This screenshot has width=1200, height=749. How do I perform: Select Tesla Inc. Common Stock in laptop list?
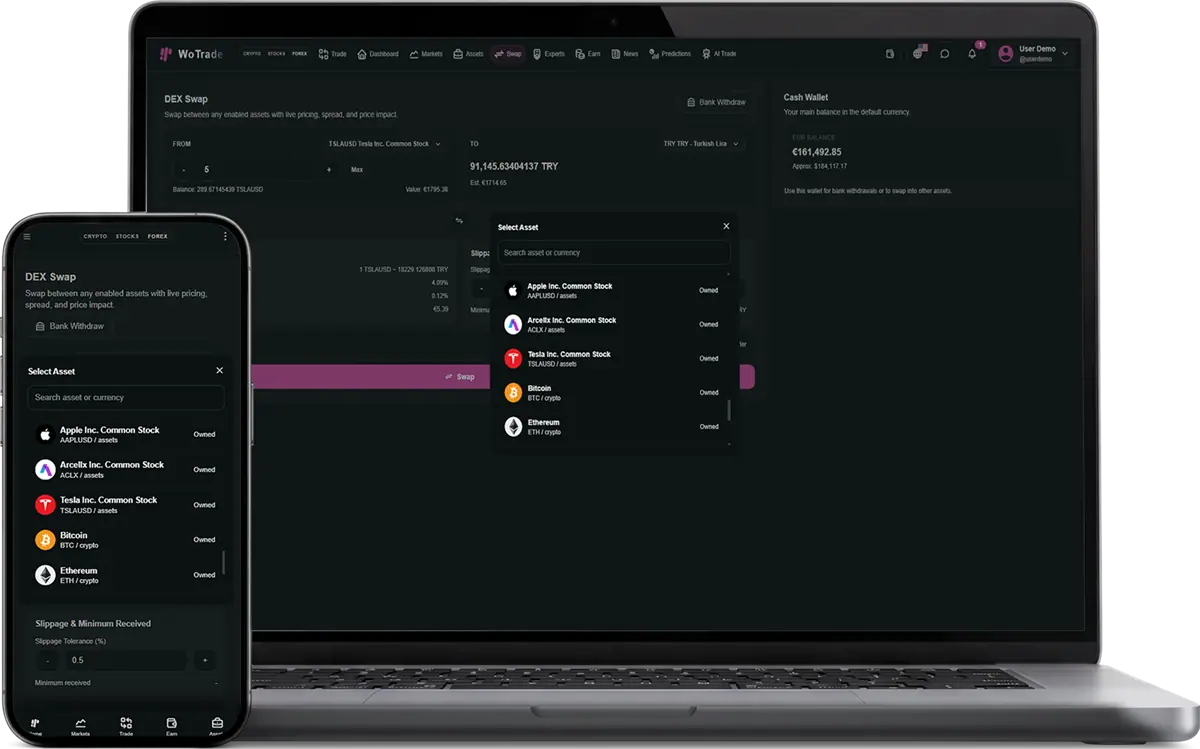614,358
